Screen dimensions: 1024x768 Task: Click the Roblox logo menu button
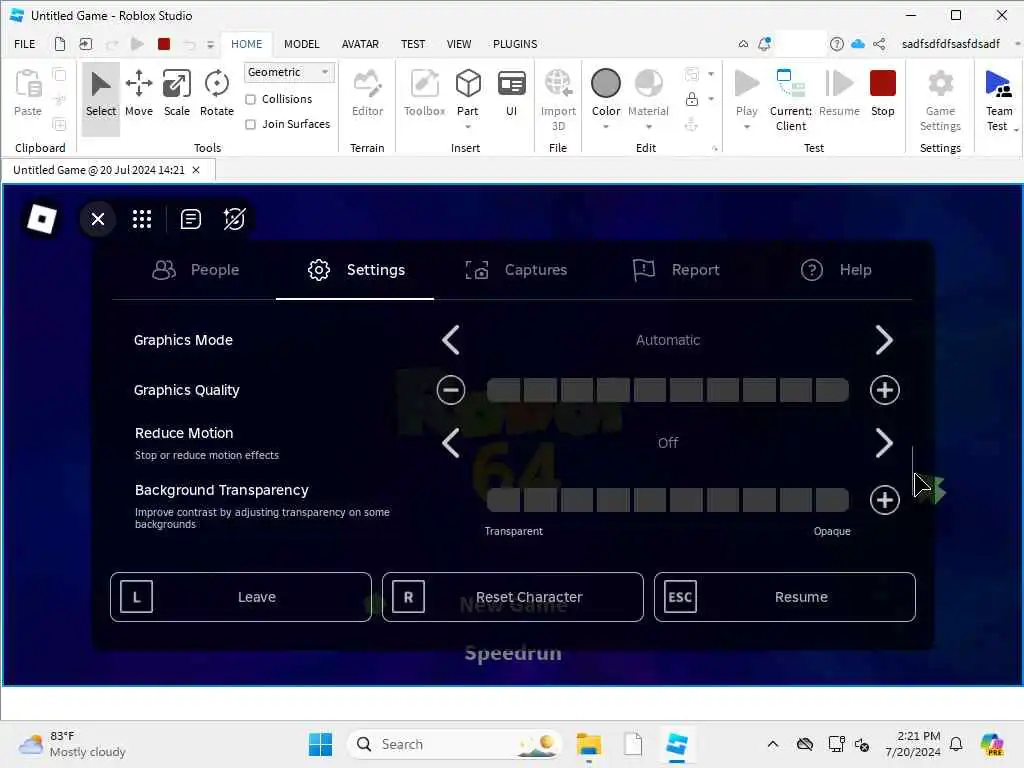[42, 219]
